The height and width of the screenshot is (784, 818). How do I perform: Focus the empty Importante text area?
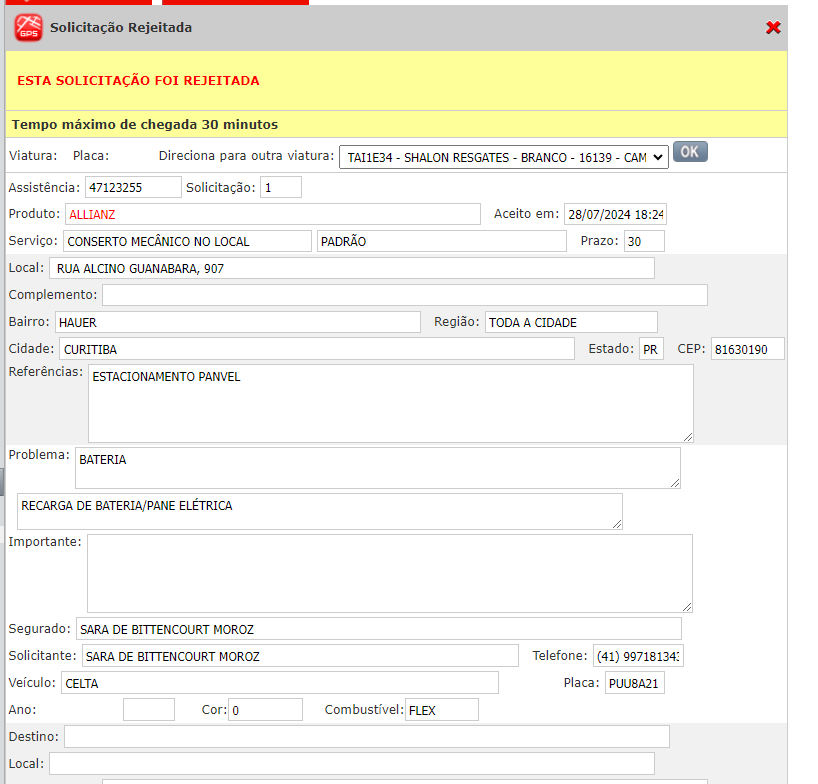click(389, 573)
